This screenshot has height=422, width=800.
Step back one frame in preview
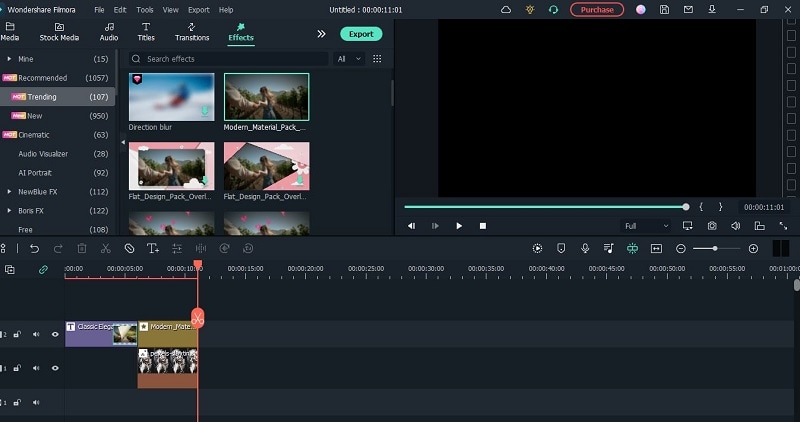(411, 226)
